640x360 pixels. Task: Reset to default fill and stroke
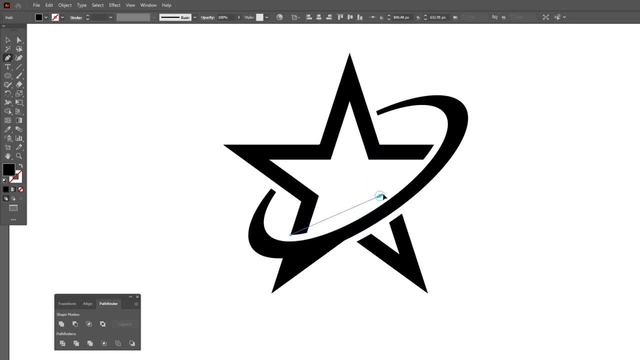click(x=5, y=180)
